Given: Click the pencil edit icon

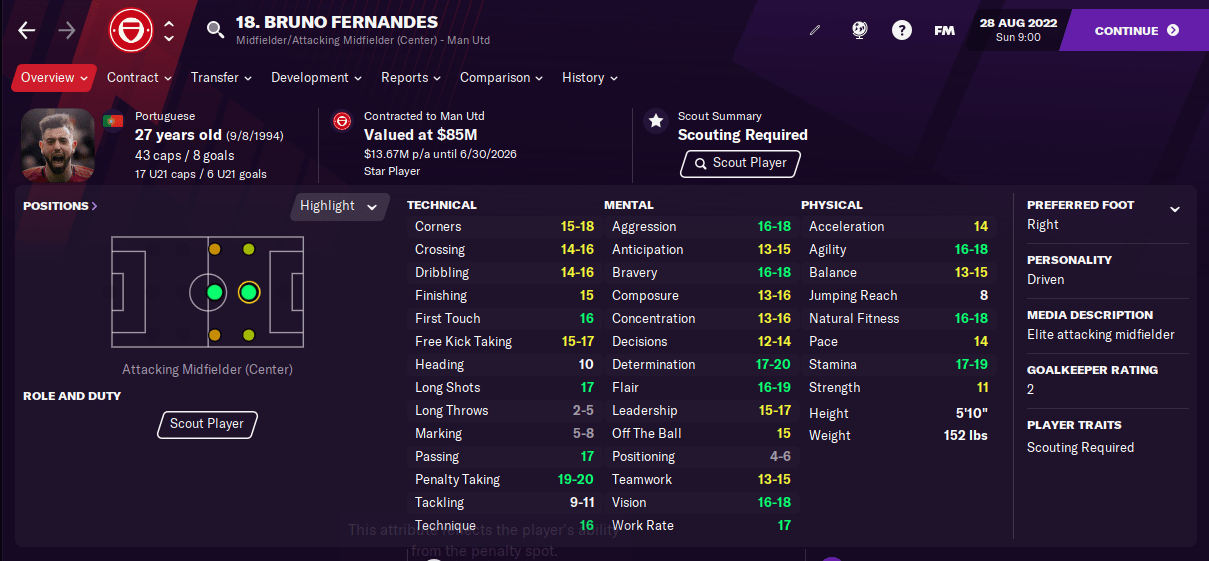Looking at the screenshot, I should (x=815, y=31).
